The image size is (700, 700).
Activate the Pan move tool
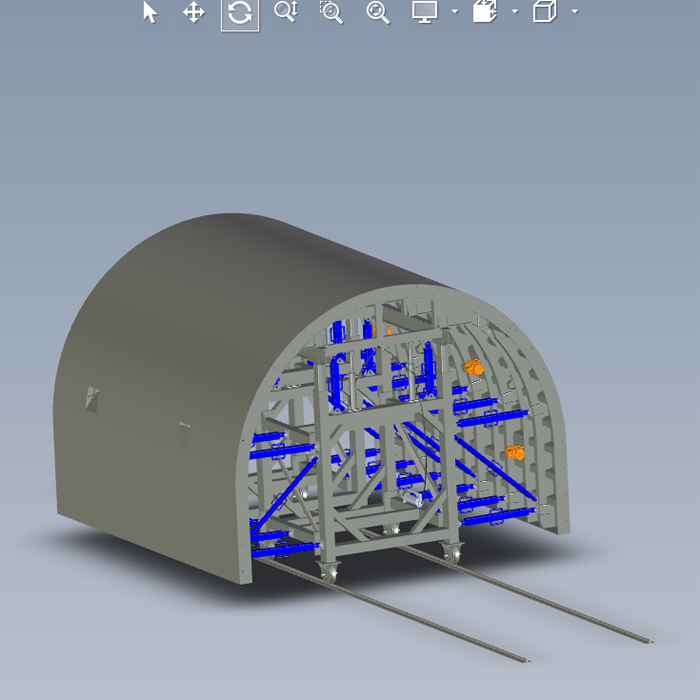coord(194,12)
